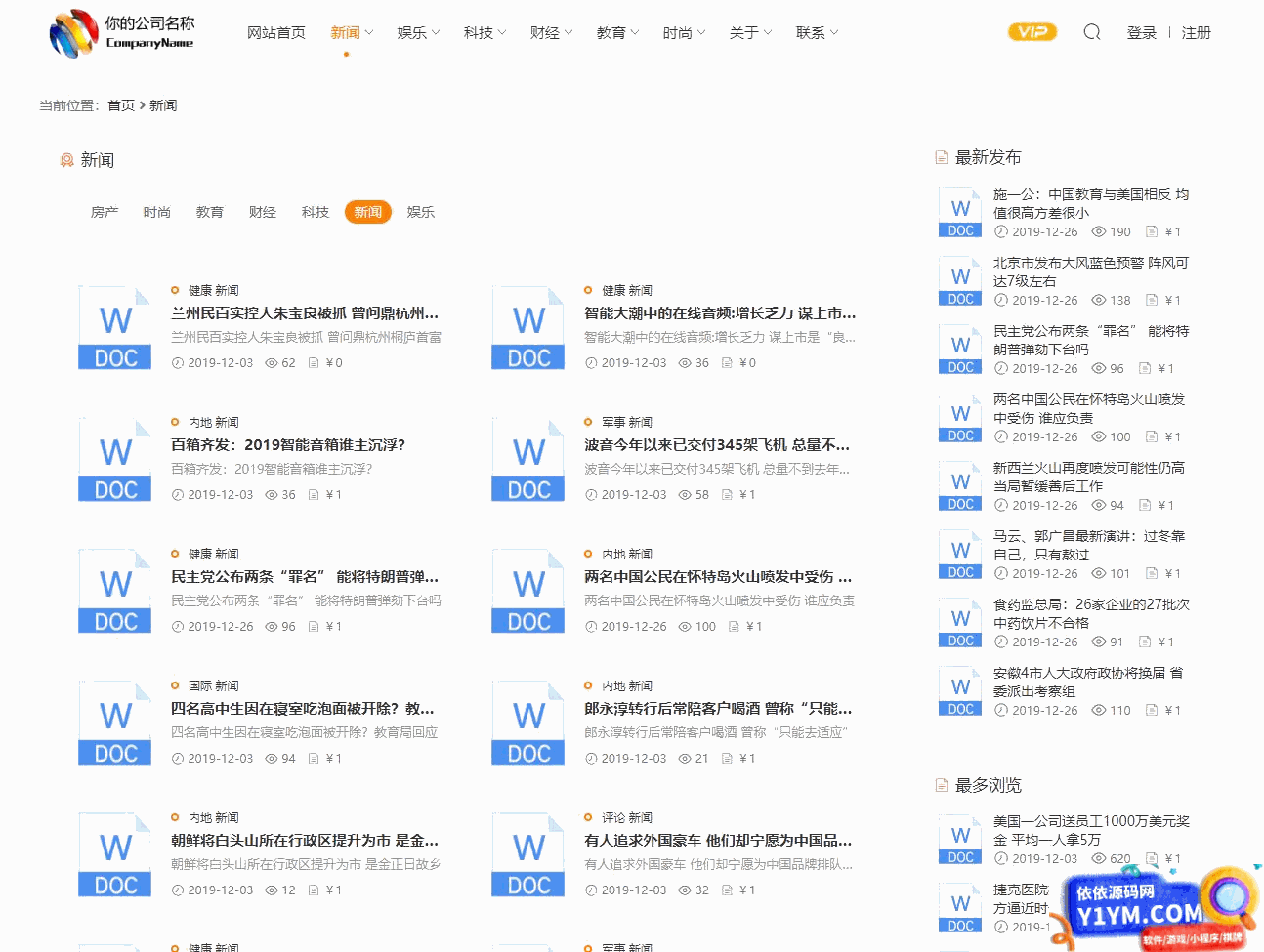Open DOC icon for 朝鲜将白头山 article
The image size is (1264, 952).
click(115, 855)
